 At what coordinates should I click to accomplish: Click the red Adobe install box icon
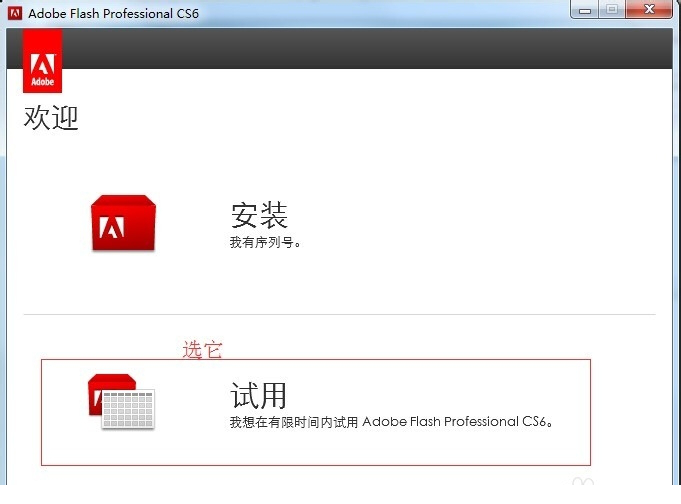point(123,223)
